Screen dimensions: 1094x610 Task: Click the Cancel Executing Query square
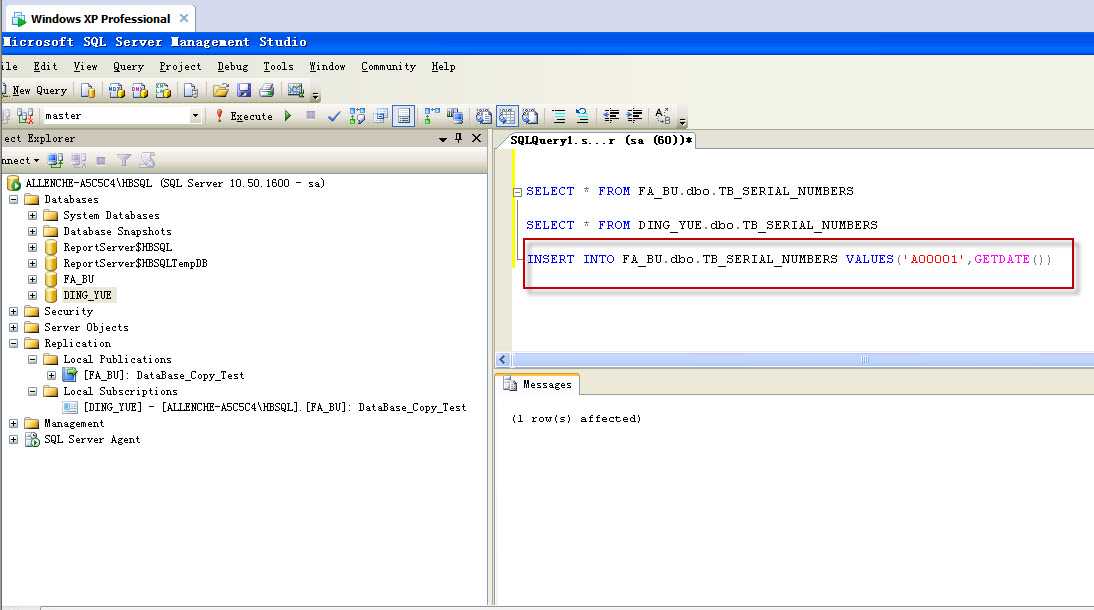click(x=310, y=116)
